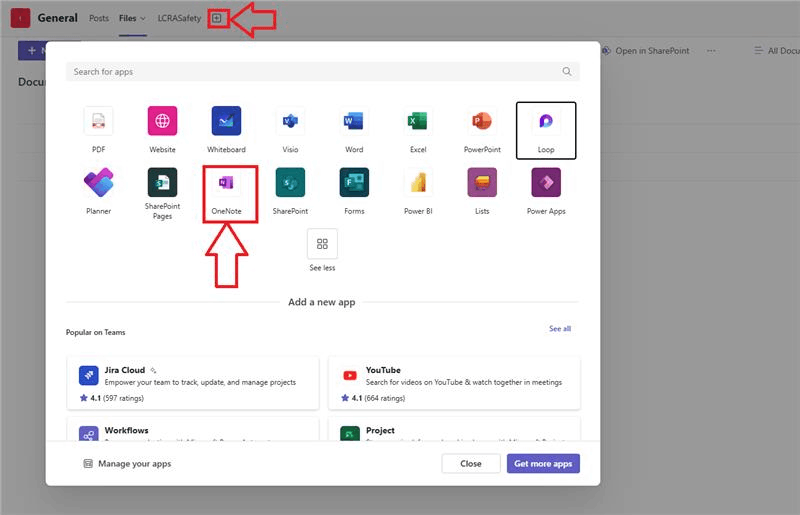Add a tab with plus icon
Viewport: 800px width, 515px height.
click(217, 18)
